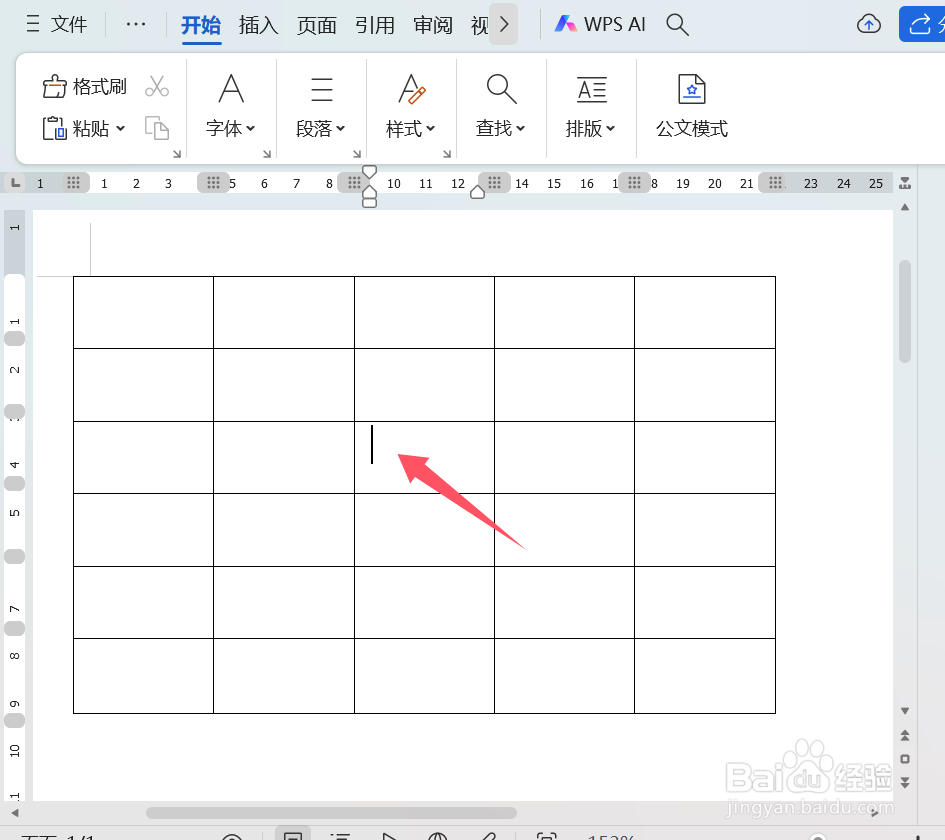Click the Copy icon below the scissors
The image size is (945, 840).
(156, 129)
